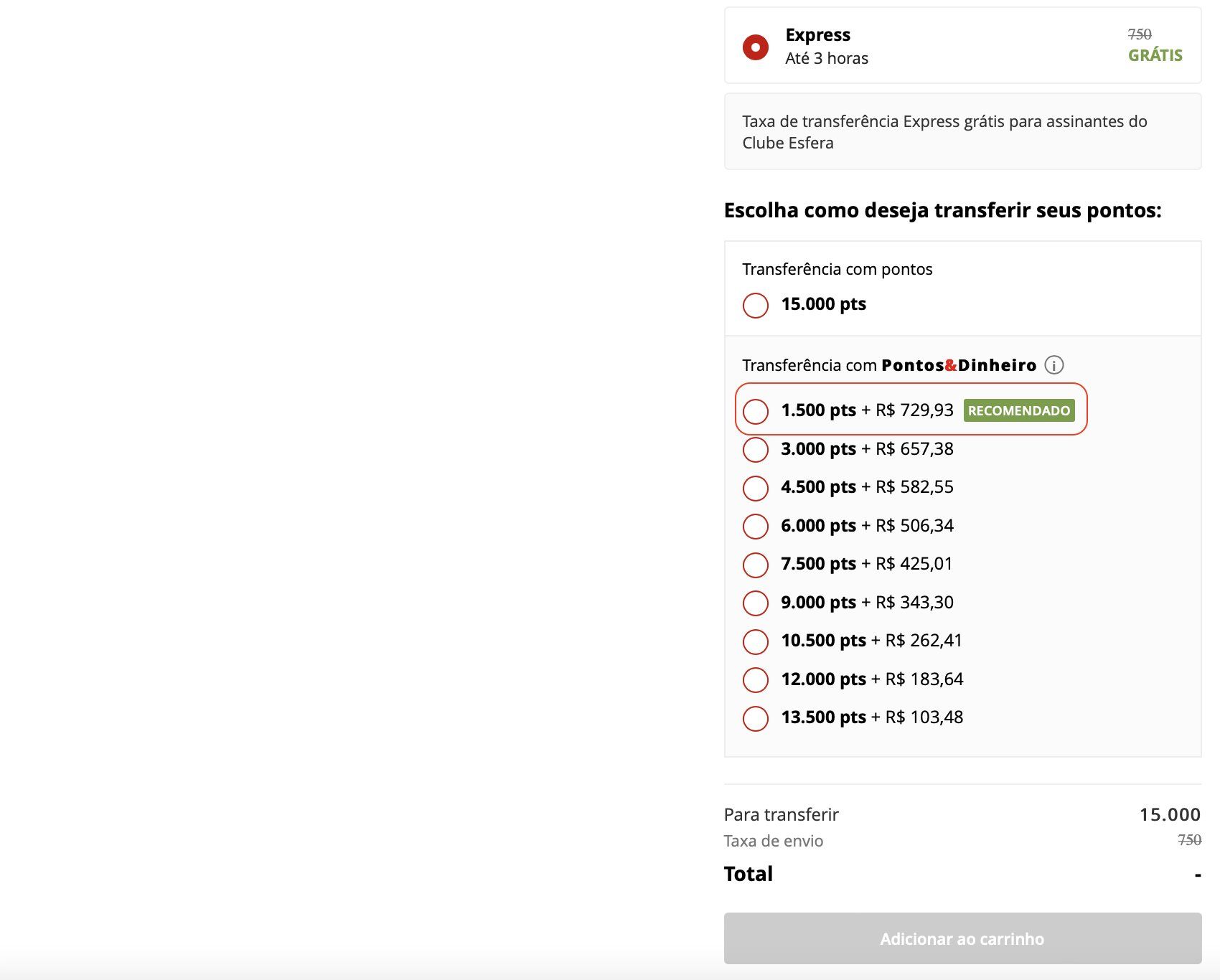The width and height of the screenshot is (1220, 980).
Task: Click Adicionar ao carrinho button
Action: (x=962, y=938)
